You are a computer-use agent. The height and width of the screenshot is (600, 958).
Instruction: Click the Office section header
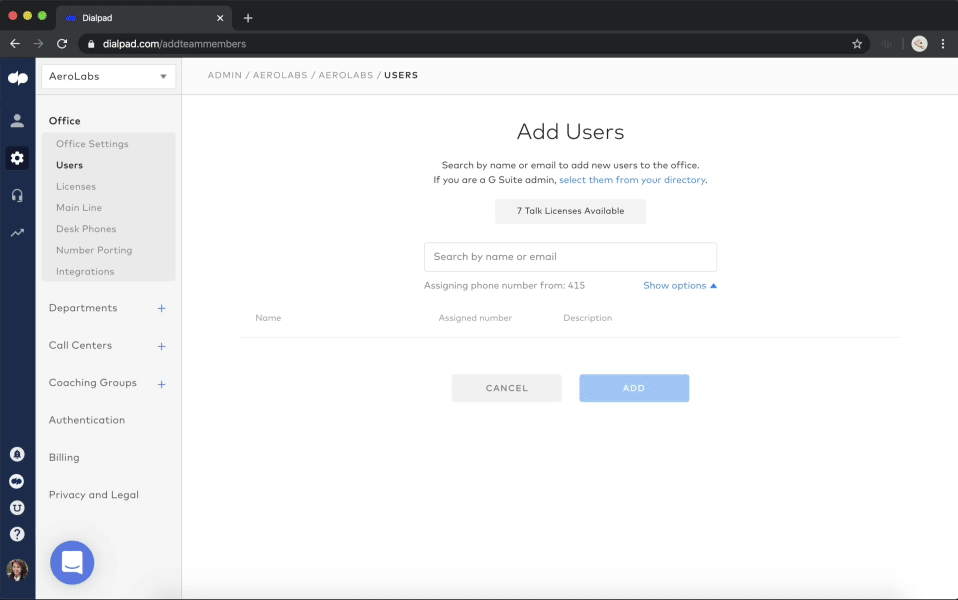[65, 120]
